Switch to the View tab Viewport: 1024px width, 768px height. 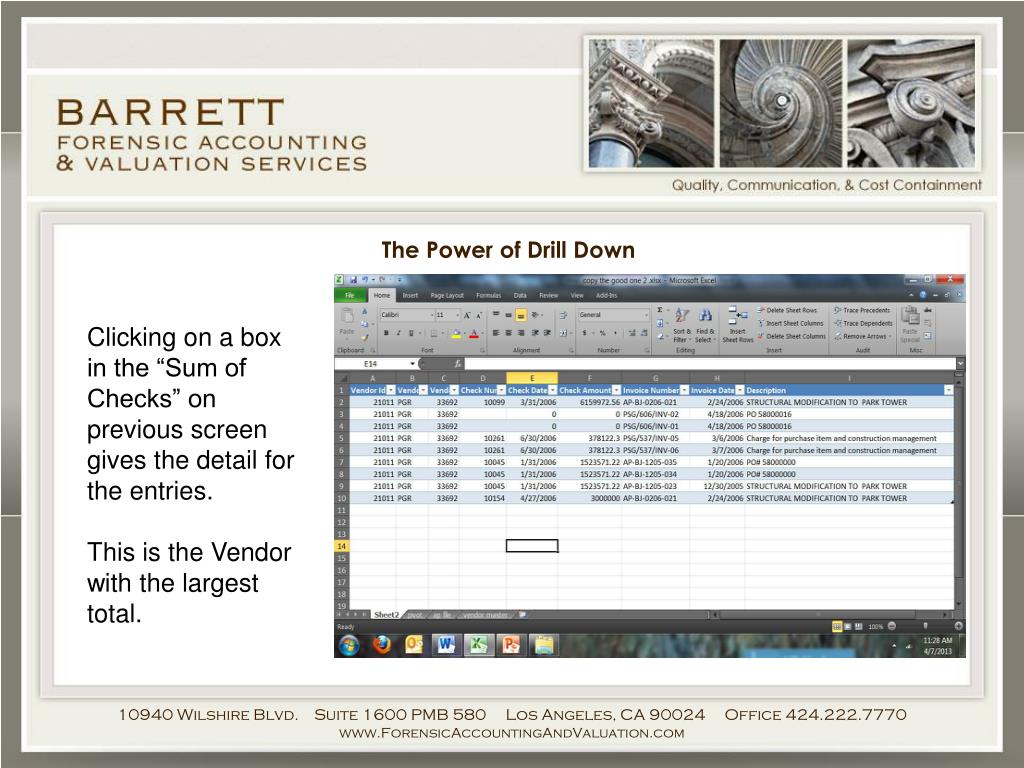coord(577,295)
